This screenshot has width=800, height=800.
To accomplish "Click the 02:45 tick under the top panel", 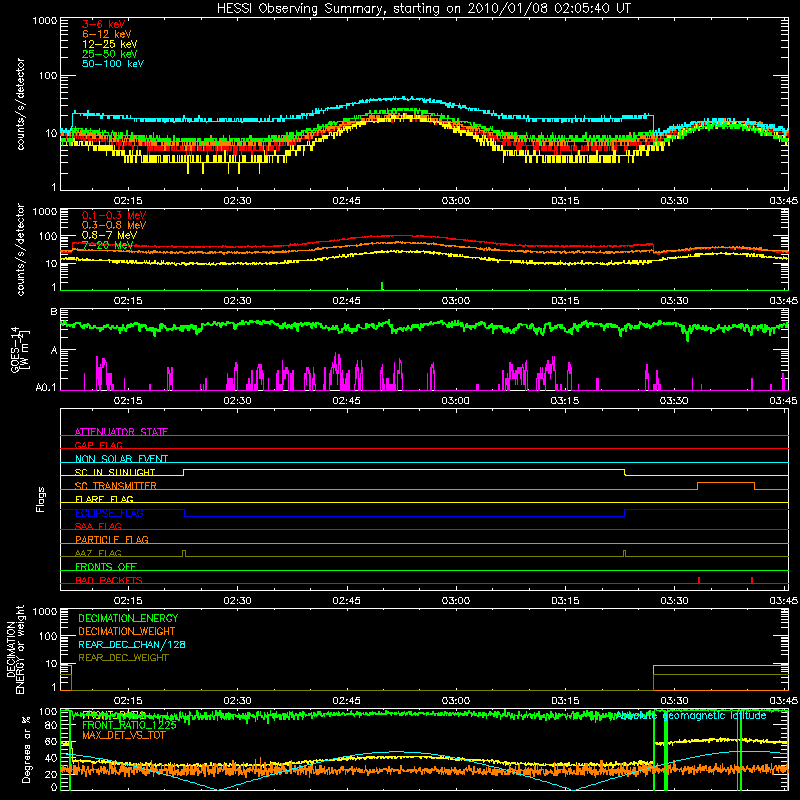I will [x=346, y=201].
